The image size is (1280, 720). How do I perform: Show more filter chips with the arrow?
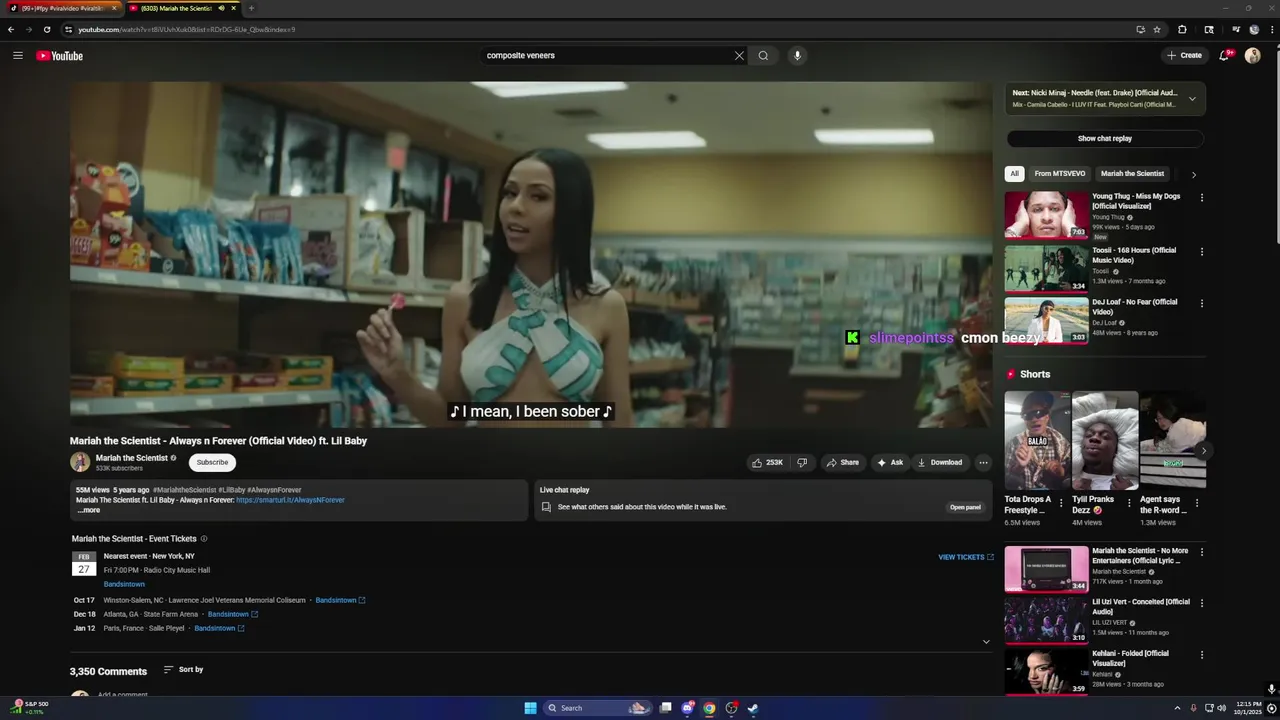coord(1193,175)
